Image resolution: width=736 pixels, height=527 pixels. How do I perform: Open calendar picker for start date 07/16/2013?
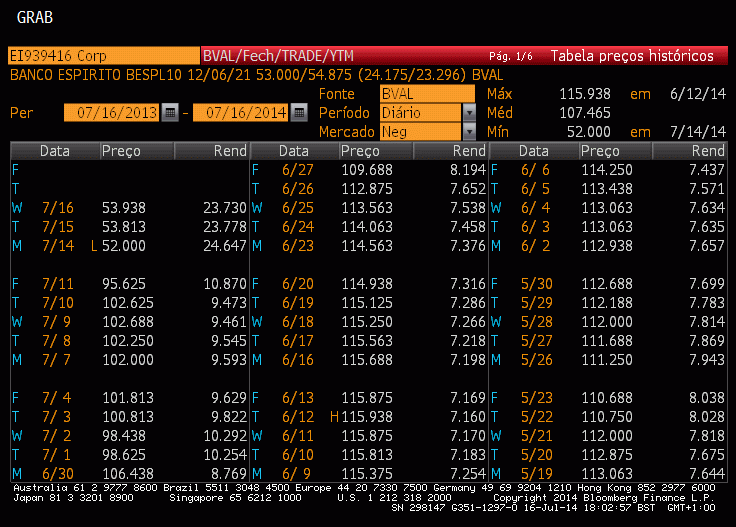(170, 113)
